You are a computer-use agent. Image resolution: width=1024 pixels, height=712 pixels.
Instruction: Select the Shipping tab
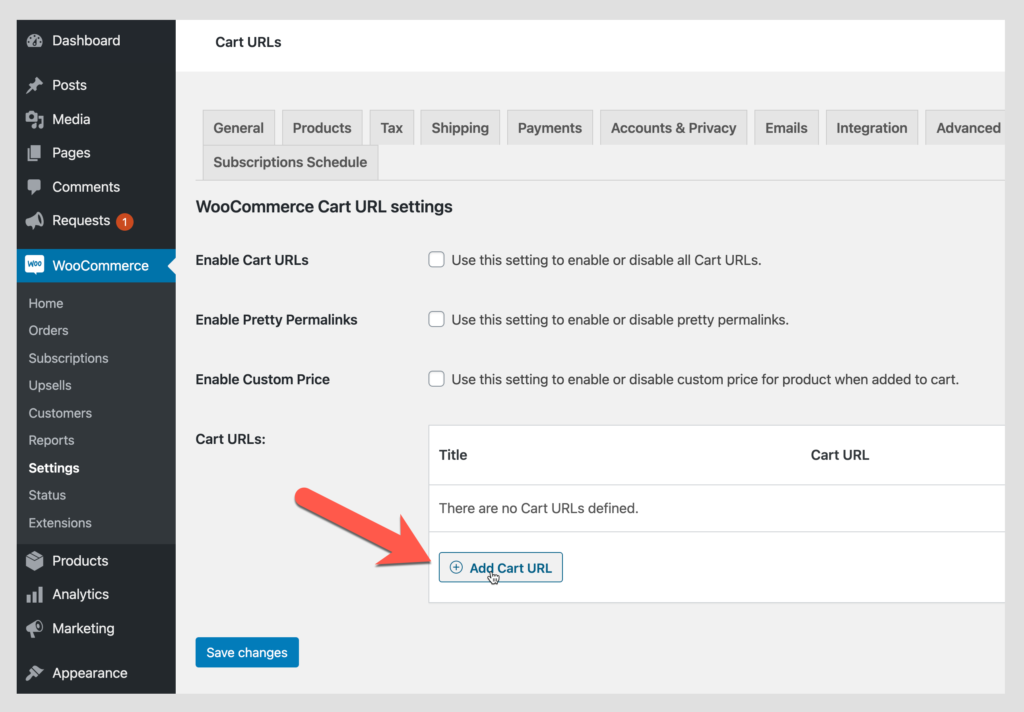click(x=460, y=127)
